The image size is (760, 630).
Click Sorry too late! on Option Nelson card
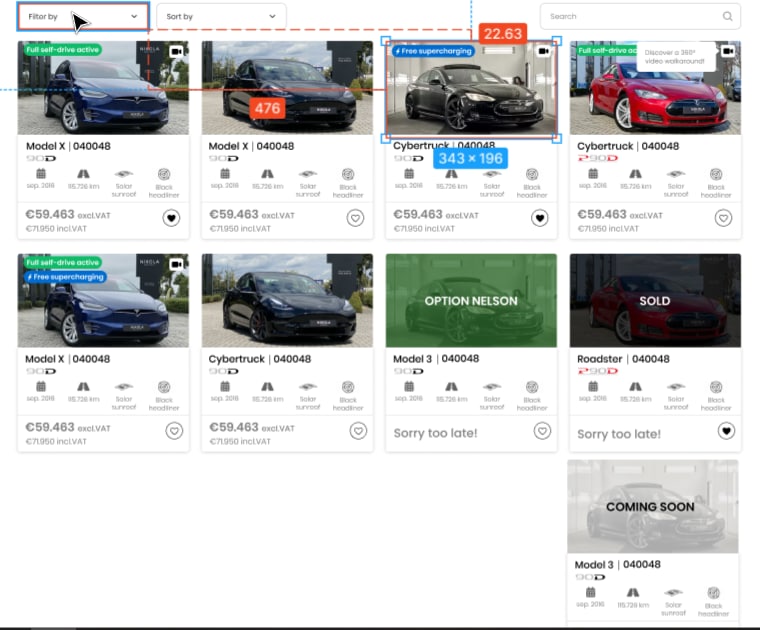click(x=435, y=433)
